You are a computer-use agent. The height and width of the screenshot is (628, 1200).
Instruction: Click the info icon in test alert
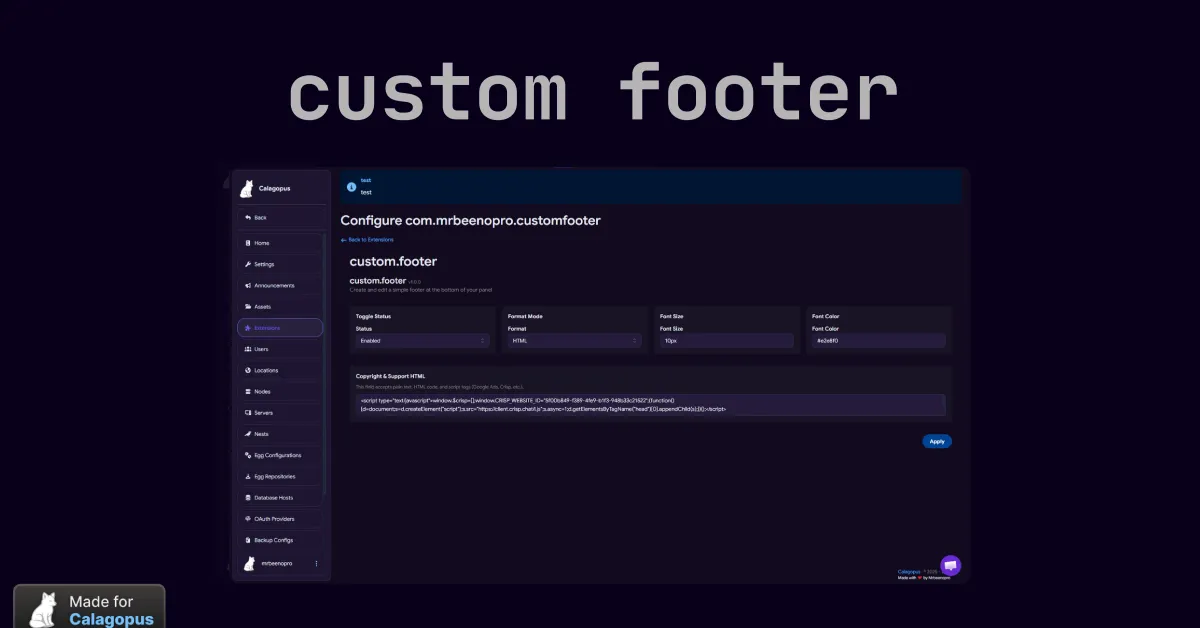(351, 187)
